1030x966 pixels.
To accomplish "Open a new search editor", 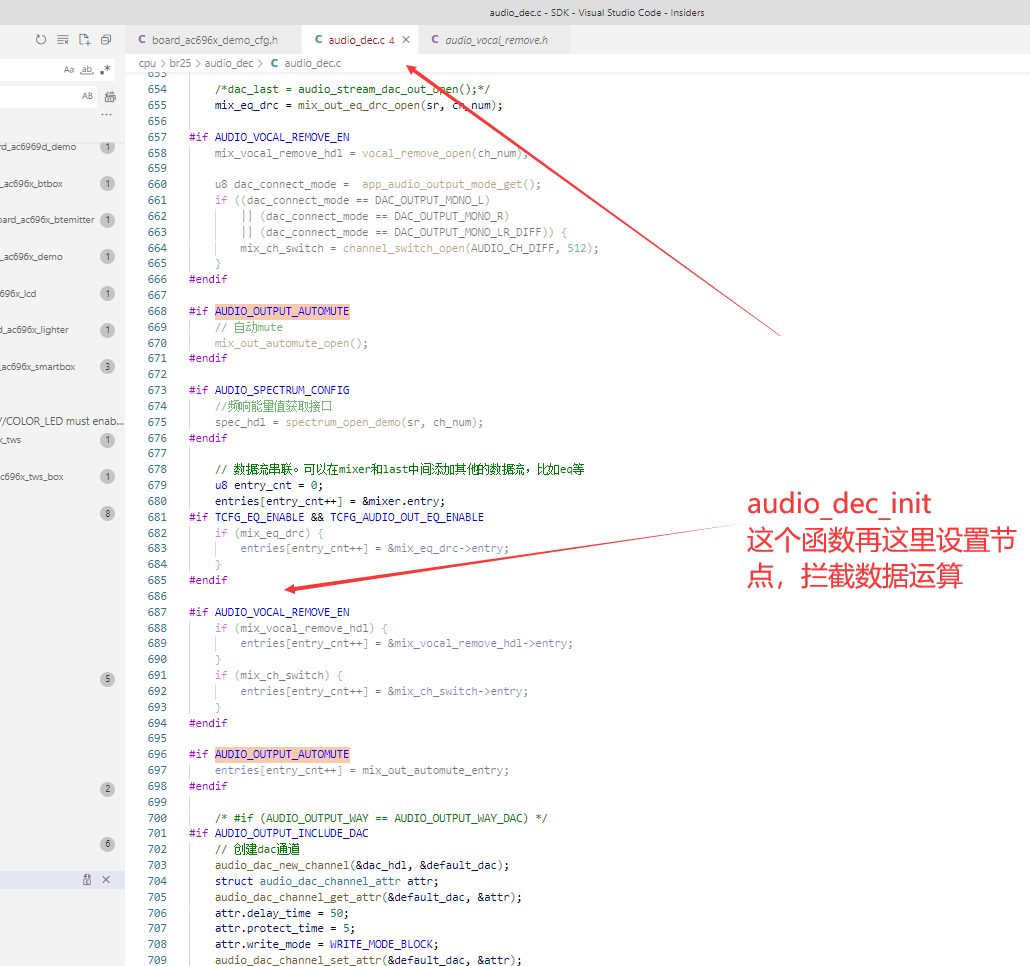I will tap(84, 39).
